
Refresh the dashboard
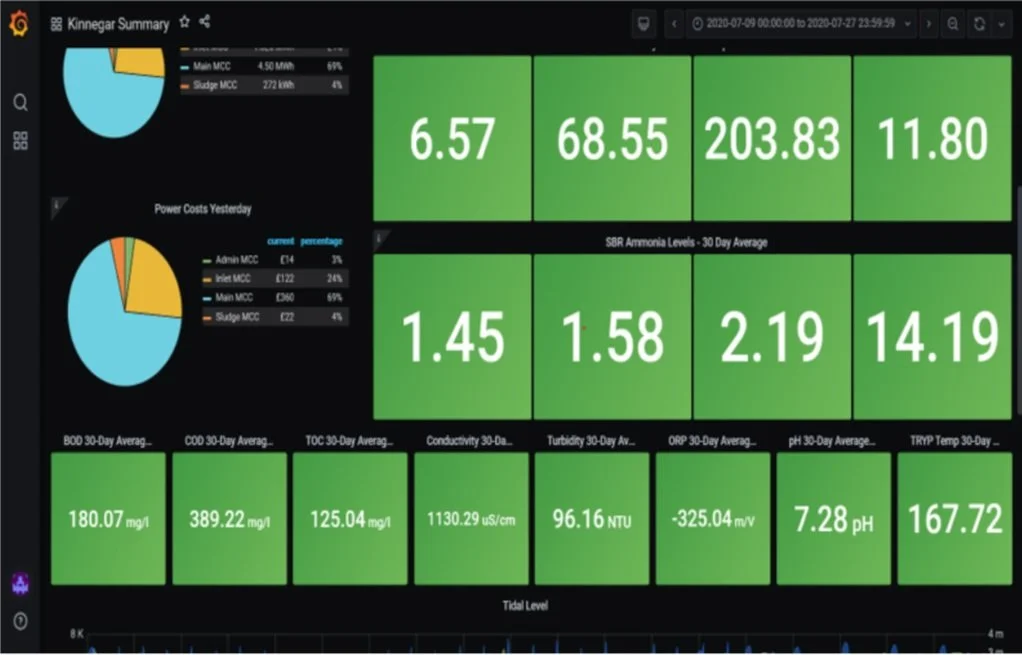pyautogui.click(x=979, y=24)
